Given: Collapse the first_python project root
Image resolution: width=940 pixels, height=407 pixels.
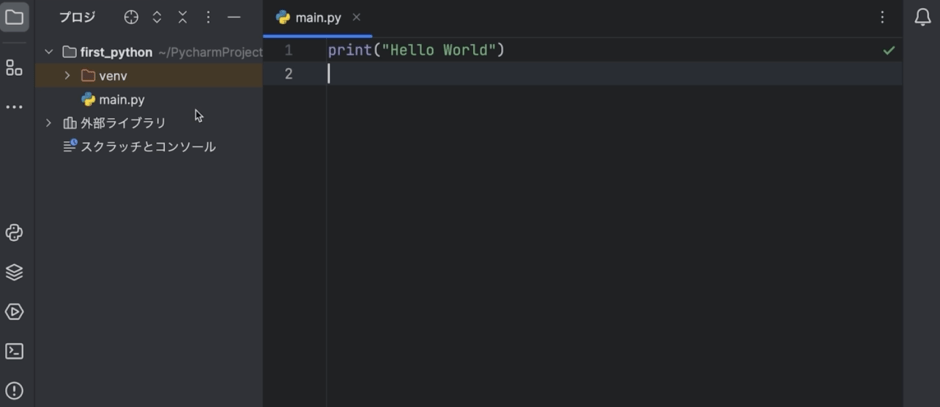Looking at the screenshot, I should 48,52.
